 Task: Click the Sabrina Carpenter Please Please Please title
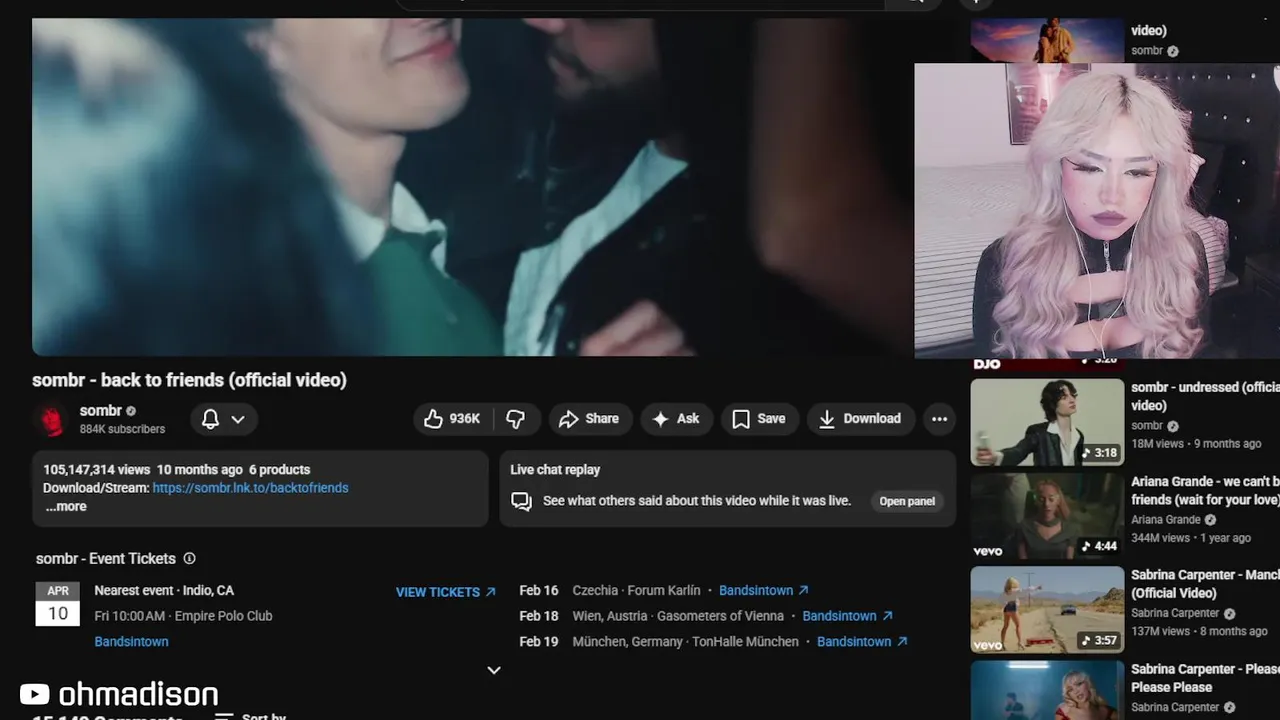click(1205, 678)
